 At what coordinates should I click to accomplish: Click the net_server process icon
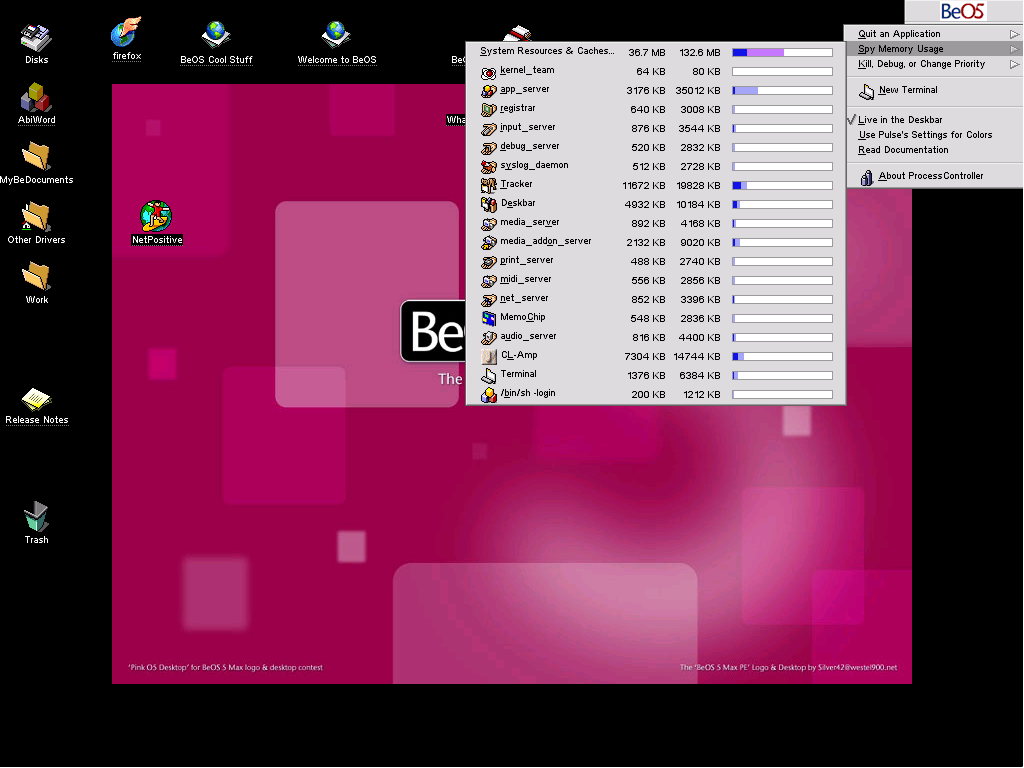pyautogui.click(x=488, y=299)
